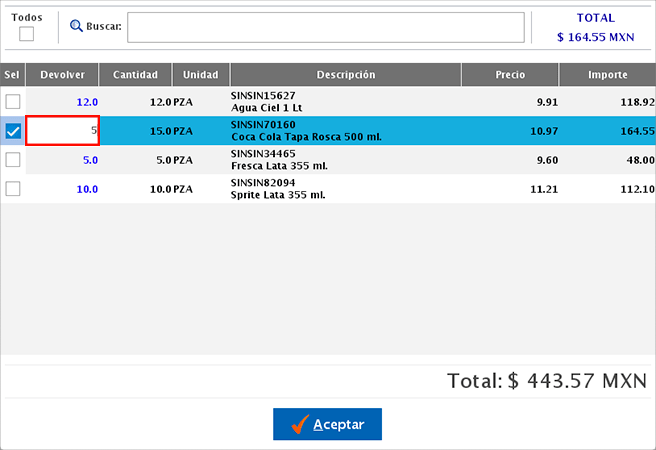
Task: Click the orange checkmark on Aceptar
Action: pos(300,424)
